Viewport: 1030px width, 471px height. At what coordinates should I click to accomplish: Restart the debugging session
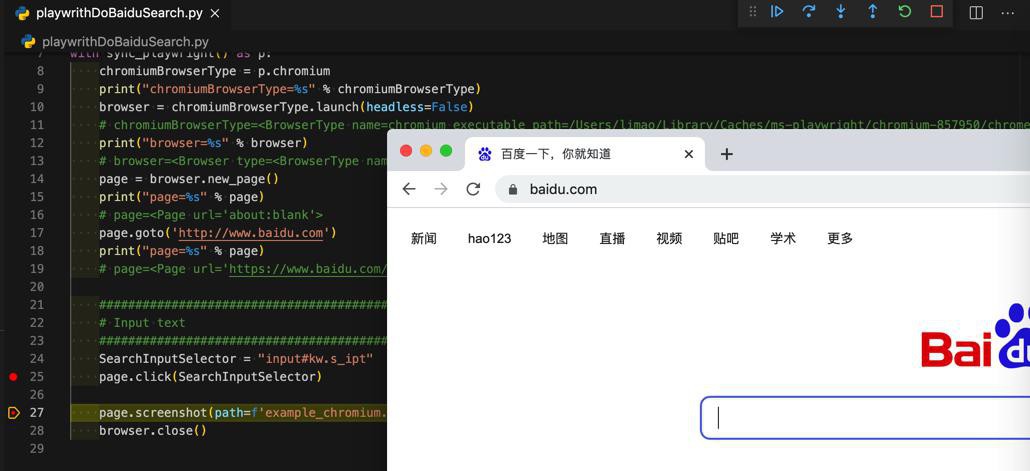(x=905, y=12)
